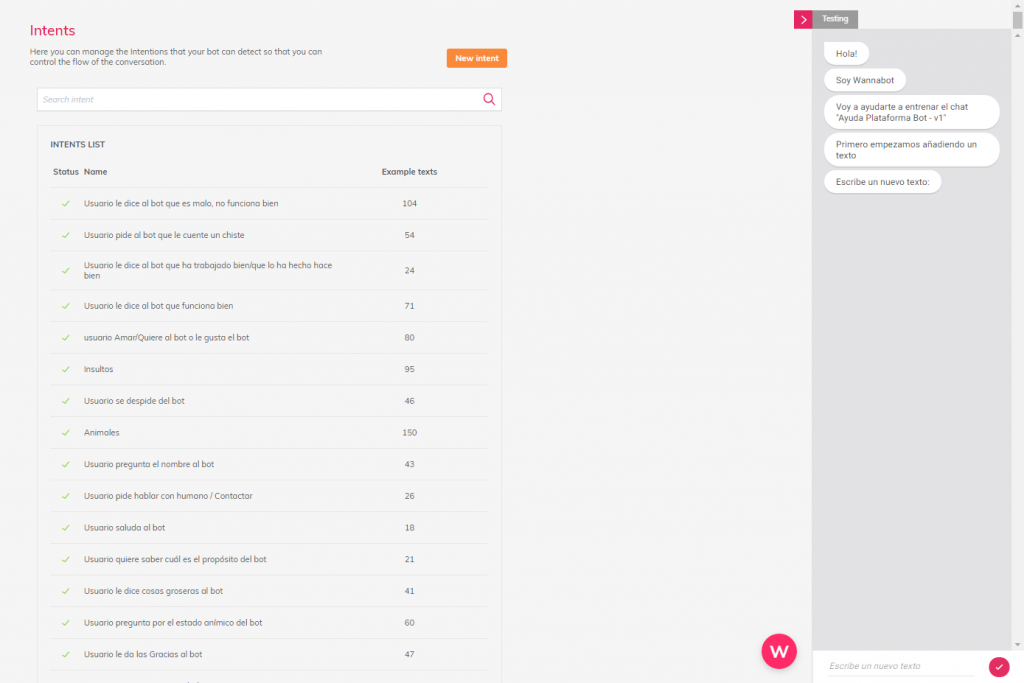Click status checkmark beside Usuario saluda al bot
Viewport: 1024px width, 683px height.
click(x=65, y=528)
